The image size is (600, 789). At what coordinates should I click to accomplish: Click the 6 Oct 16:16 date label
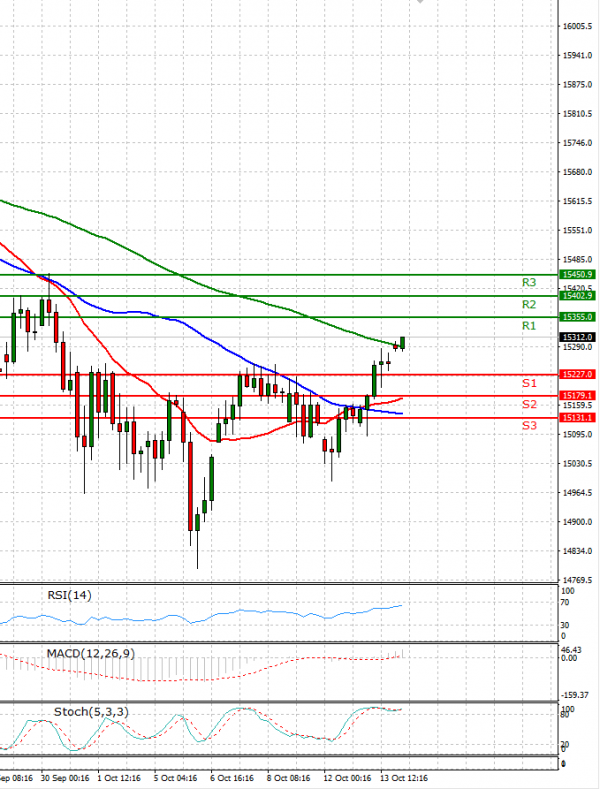tap(232, 778)
